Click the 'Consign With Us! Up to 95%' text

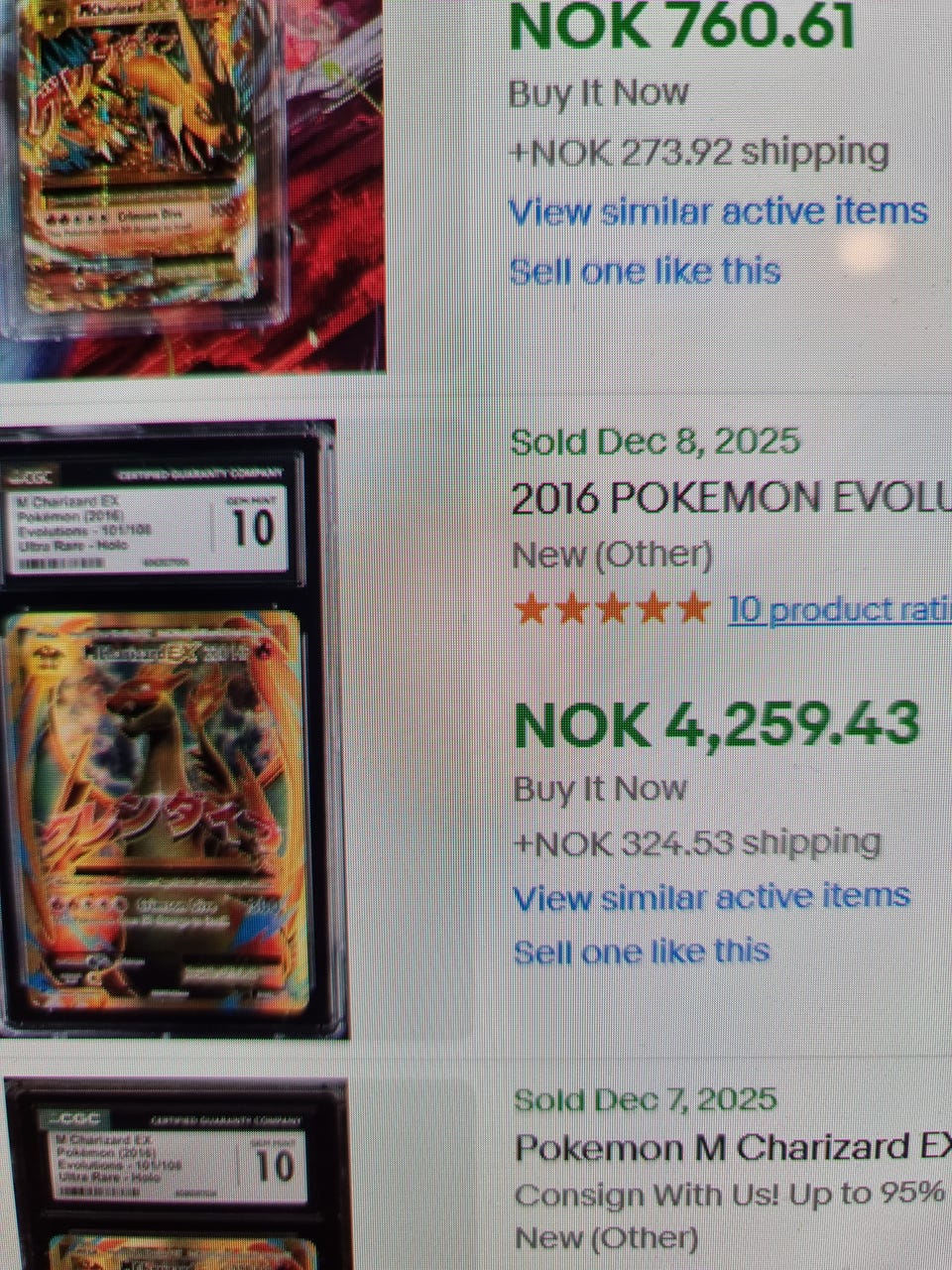point(730,1194)
